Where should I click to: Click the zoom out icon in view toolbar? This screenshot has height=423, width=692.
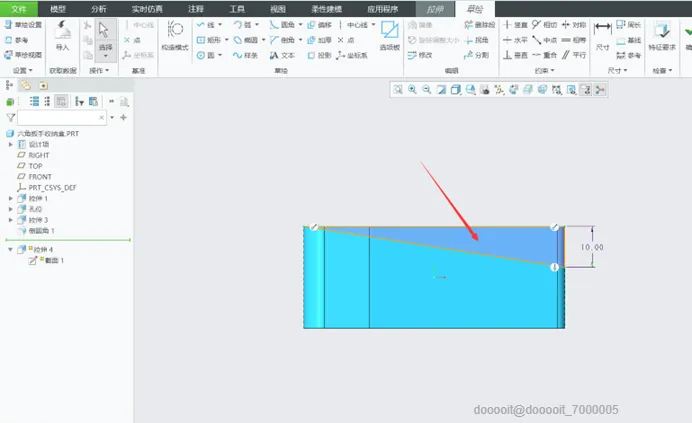point(427,90)
